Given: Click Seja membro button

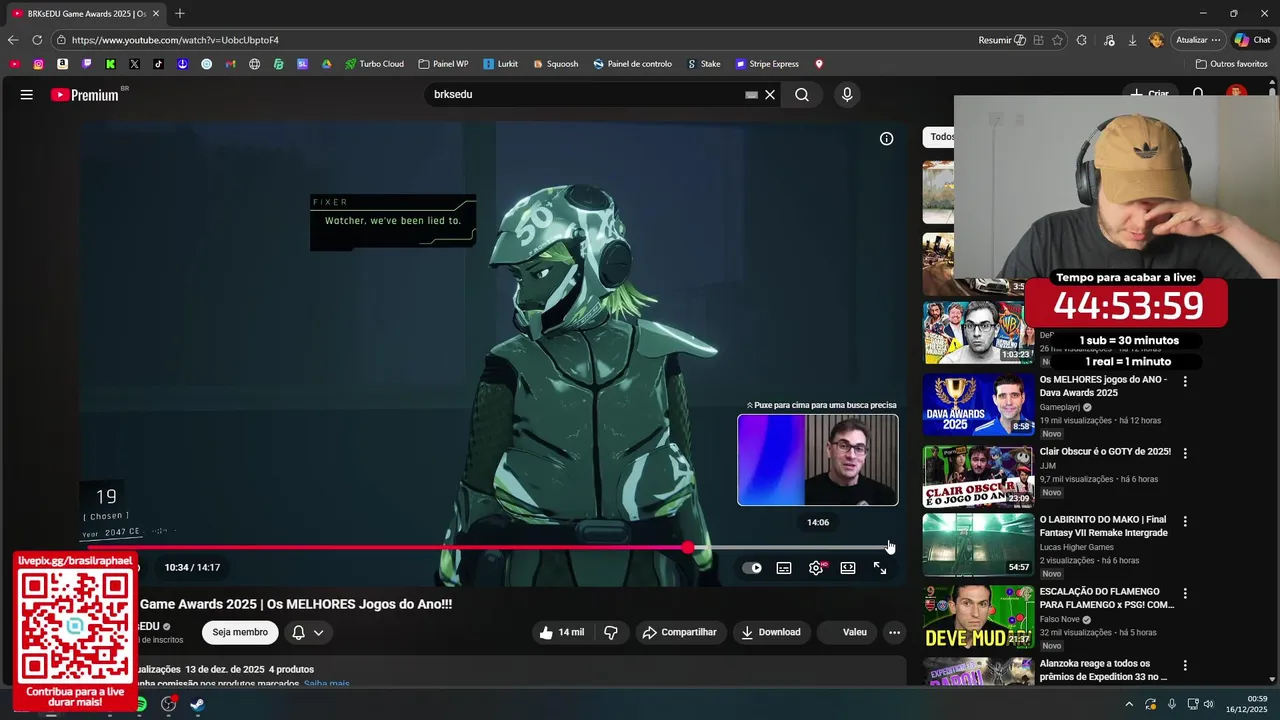Looking at the screenshot, I should (x=240, y=632).
